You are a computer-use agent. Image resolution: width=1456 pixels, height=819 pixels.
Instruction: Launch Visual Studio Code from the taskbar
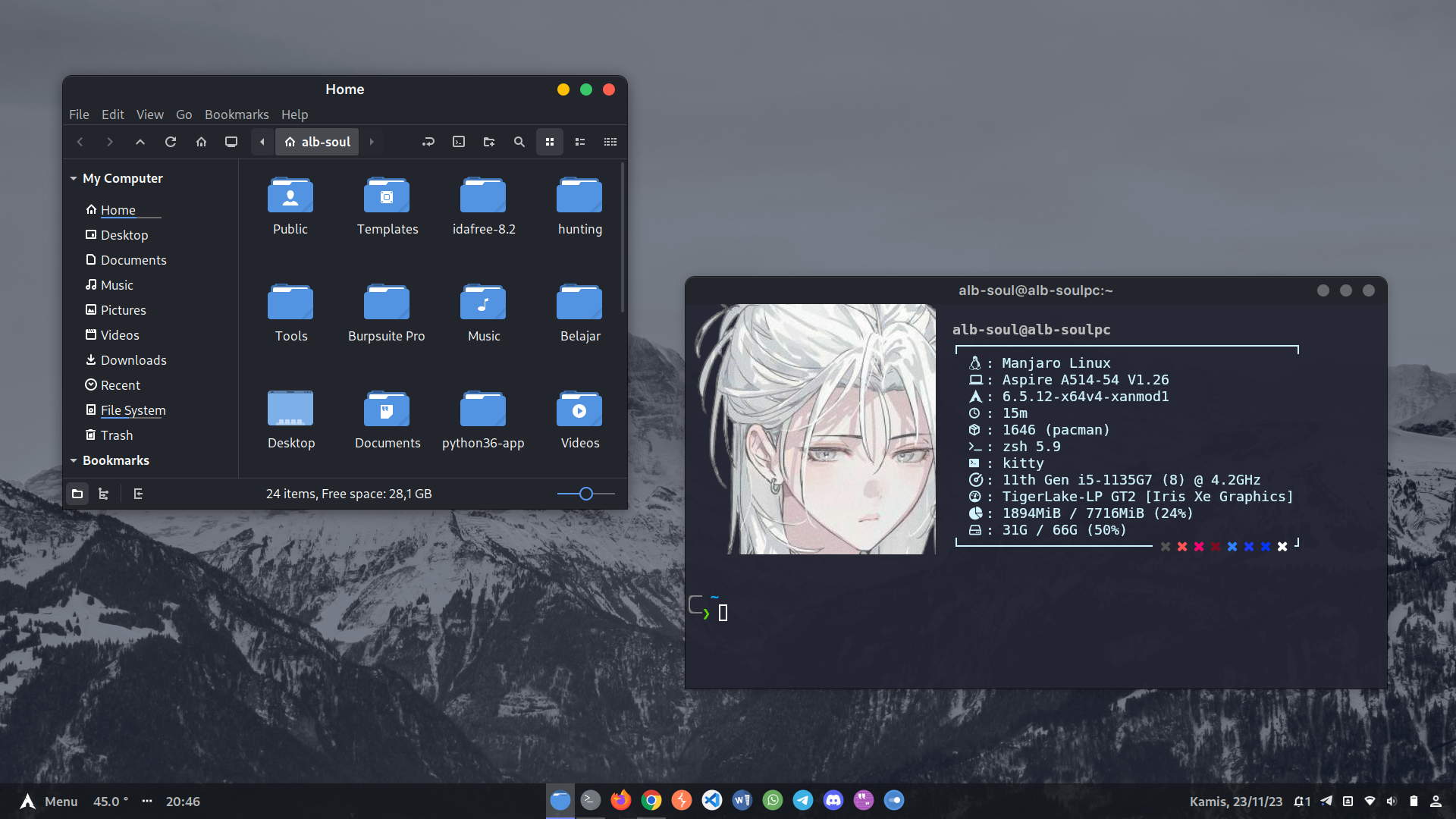711,800
